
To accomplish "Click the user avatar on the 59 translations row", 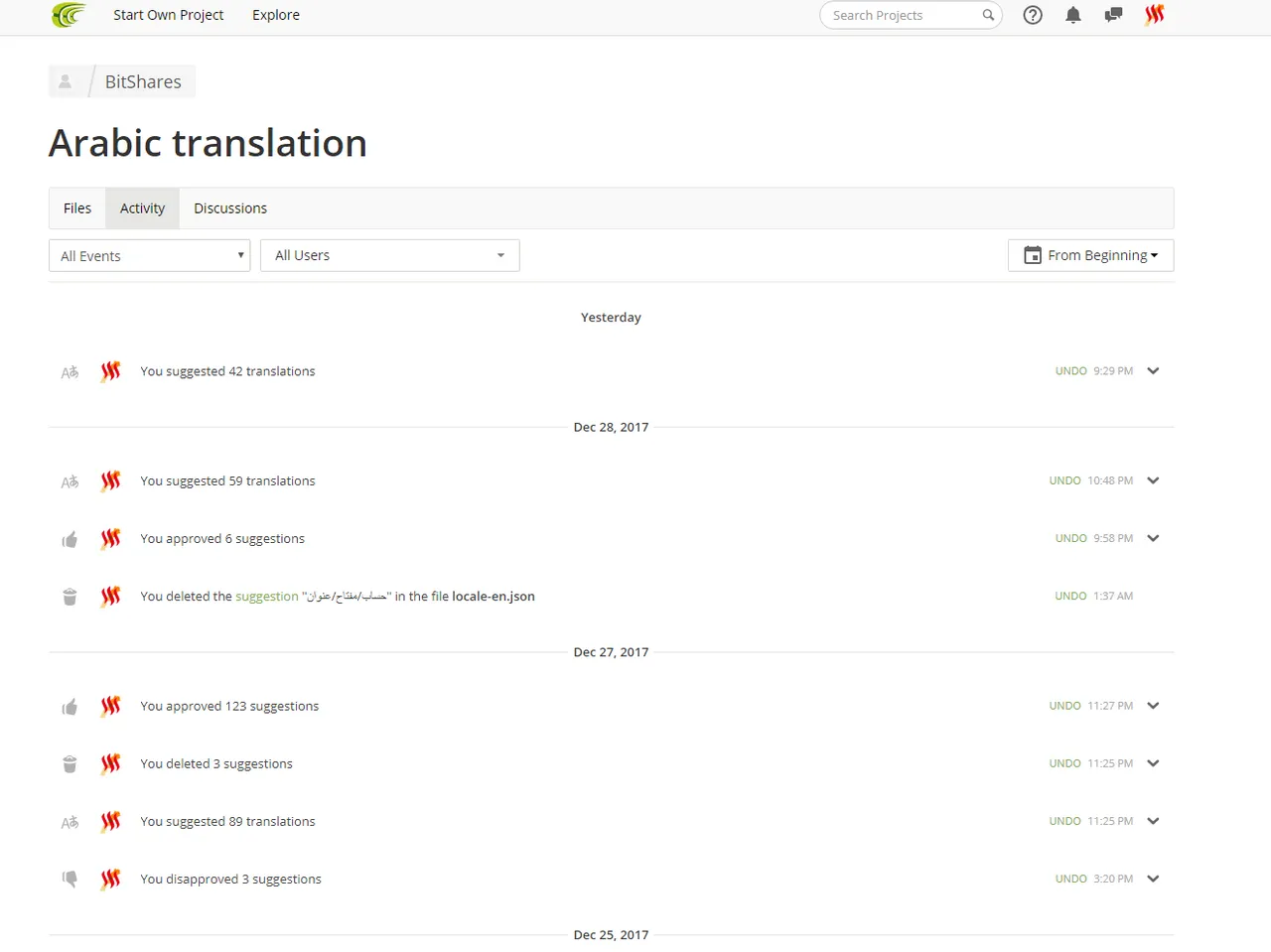I will pyautogui.click(x=110, y=480).
